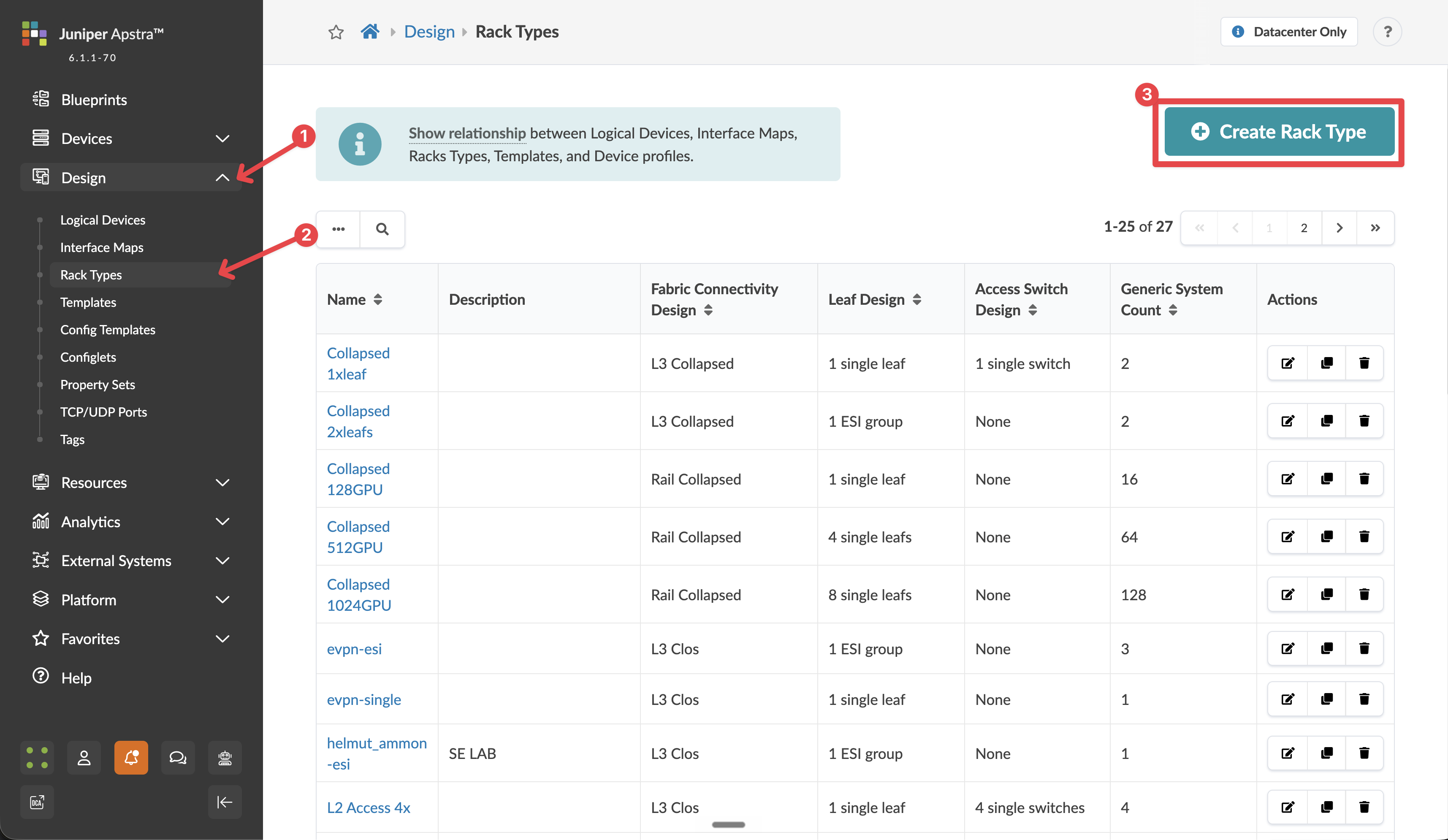Screen dimensions: 1448x840
Task: Open the Collapsed 512GPU rack type link
Action: [x=358, y=537]
